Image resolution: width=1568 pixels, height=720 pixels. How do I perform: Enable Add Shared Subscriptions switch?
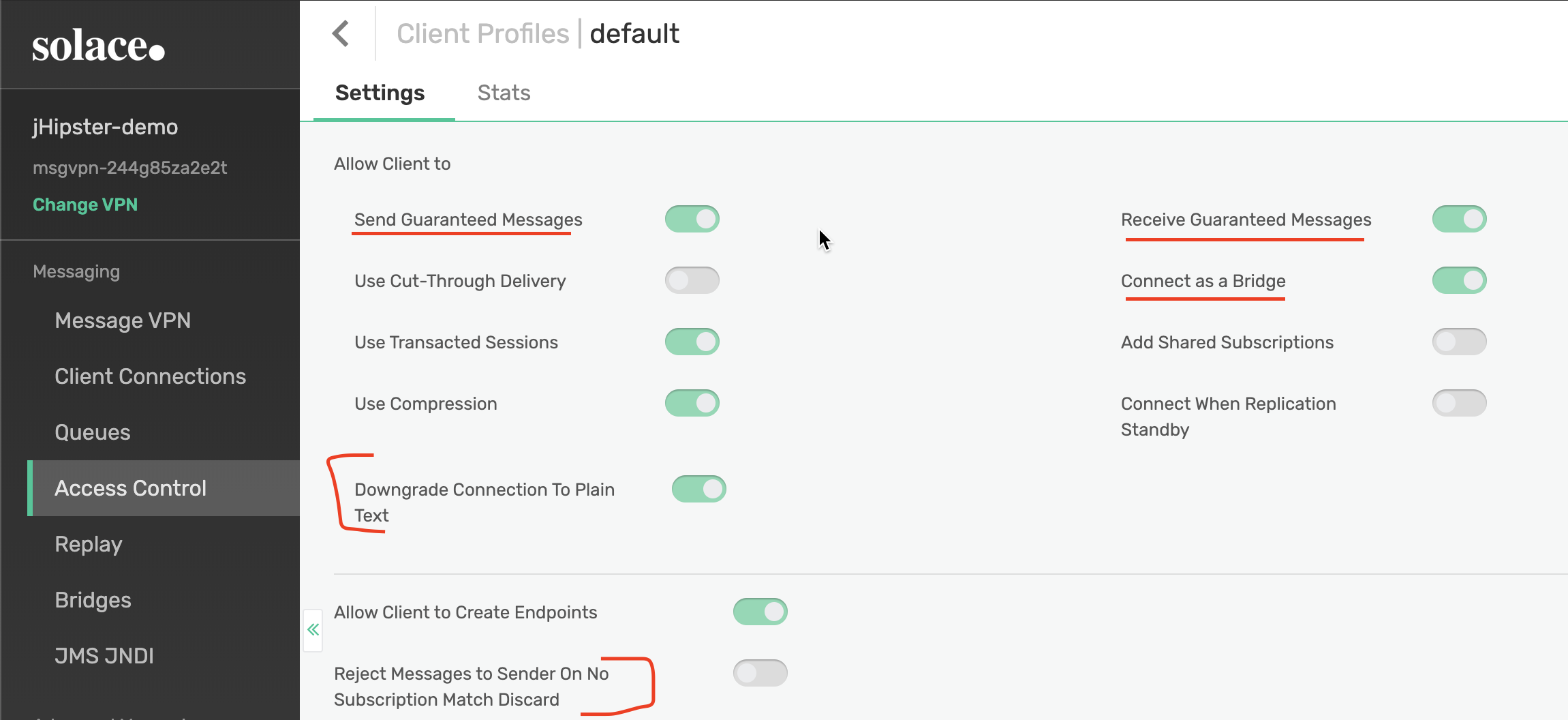click(1459, 342)
